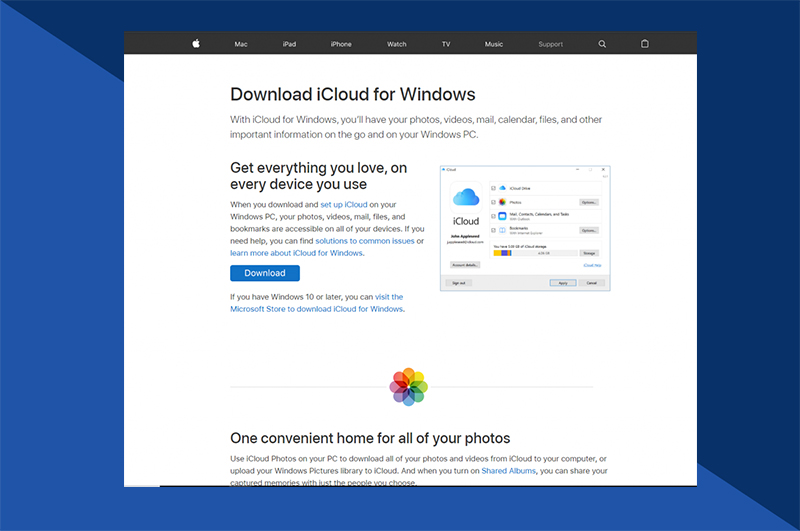Toggle Mail, Contacts, Calendars checkbox in preview

click(493, 216)
